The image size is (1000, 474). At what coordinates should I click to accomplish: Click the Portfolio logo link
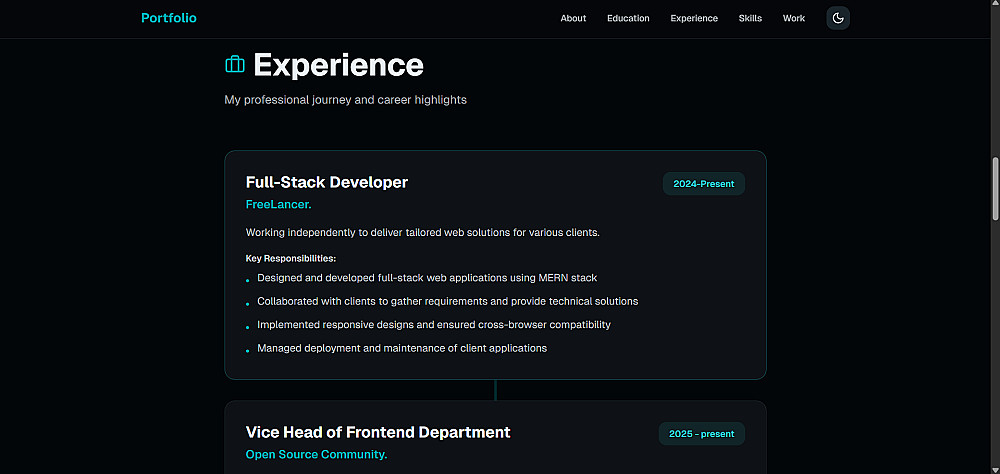pos(169,18)
